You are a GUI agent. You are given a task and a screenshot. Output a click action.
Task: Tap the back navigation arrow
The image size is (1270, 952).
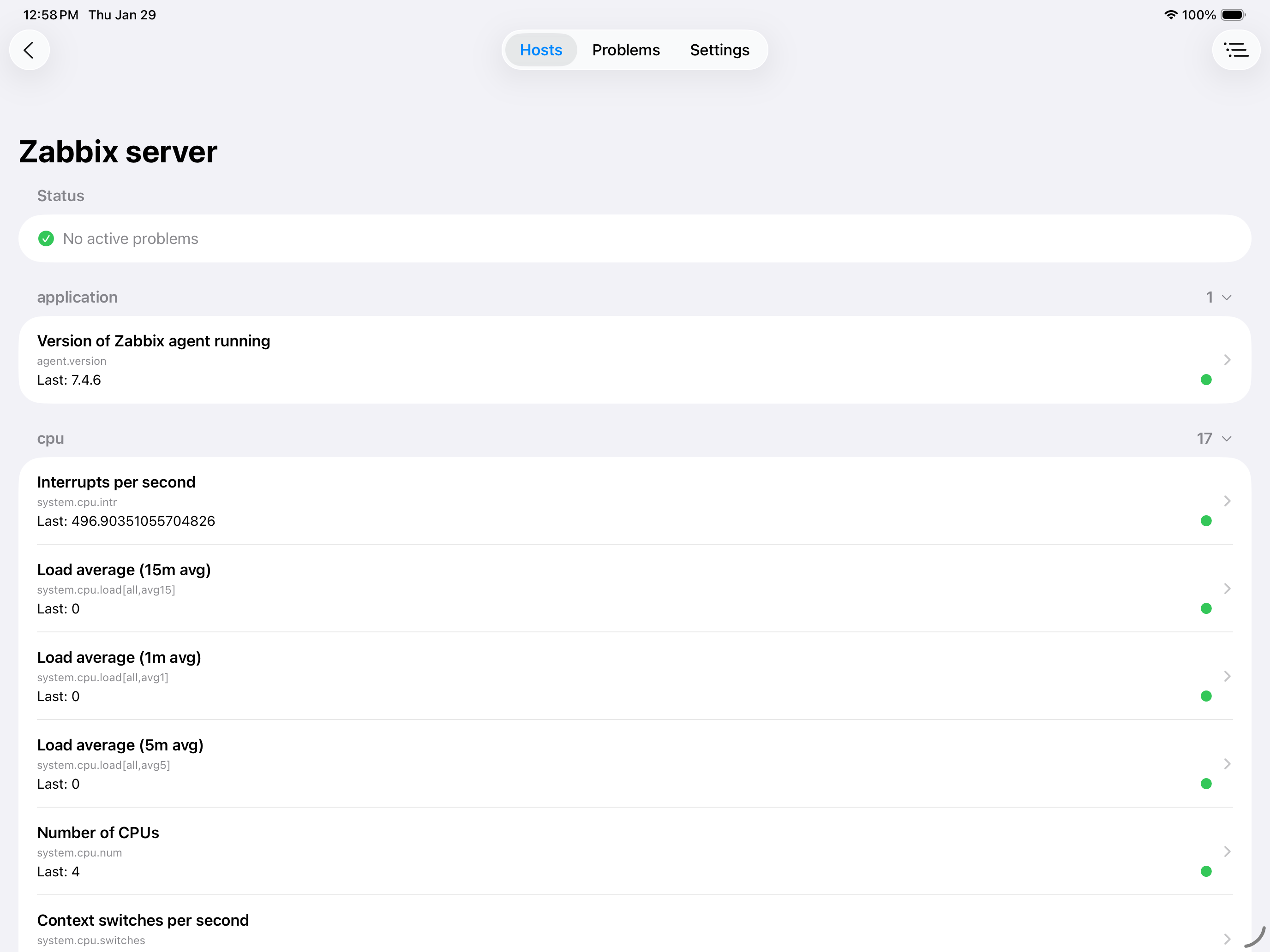[29, 50]
